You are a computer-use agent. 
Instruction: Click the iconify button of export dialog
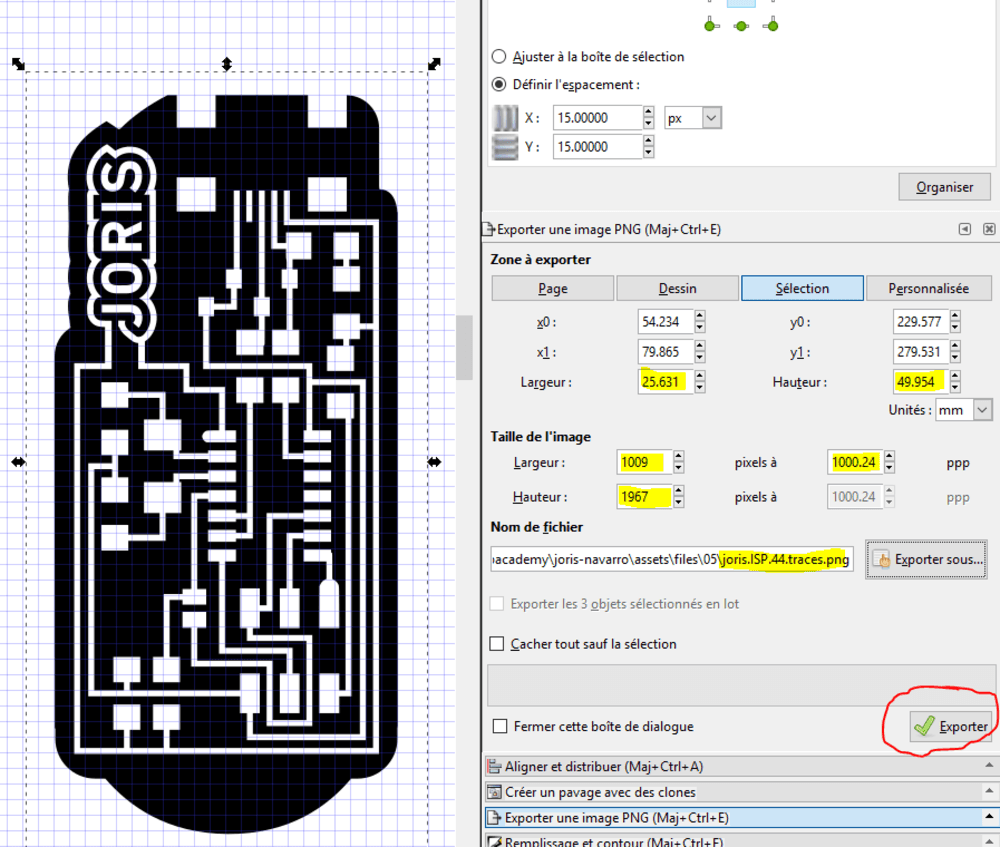965,229
